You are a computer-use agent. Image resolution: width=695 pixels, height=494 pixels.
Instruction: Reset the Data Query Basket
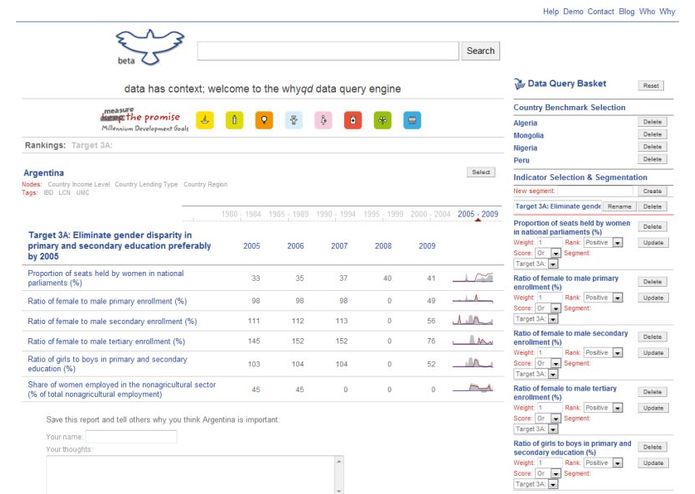tap(651, 86)
